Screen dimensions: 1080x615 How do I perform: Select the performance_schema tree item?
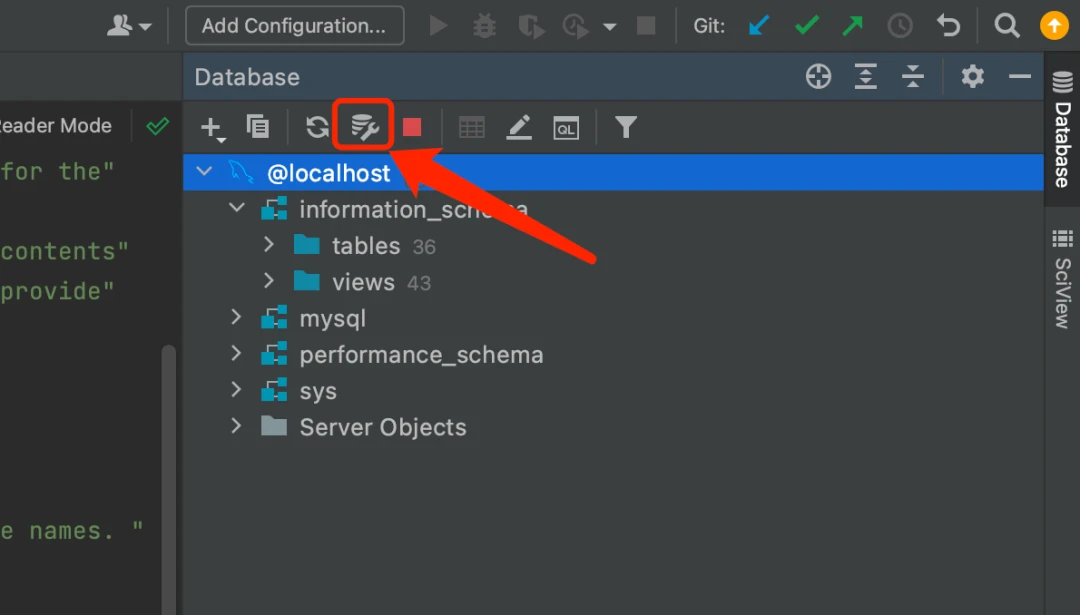[x=421, y=355]
